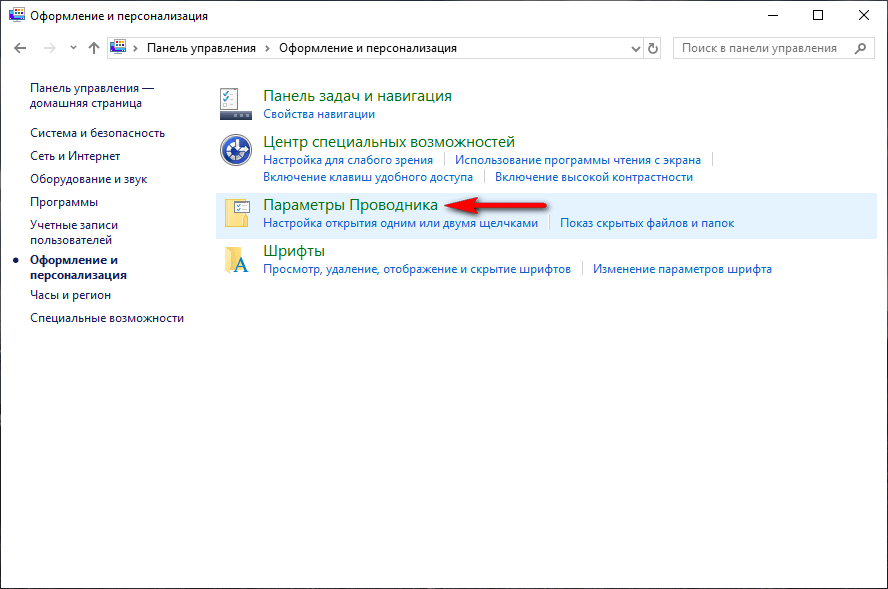
Task: Open Изменение параметров шрифта link
Action: click(682, 269)
